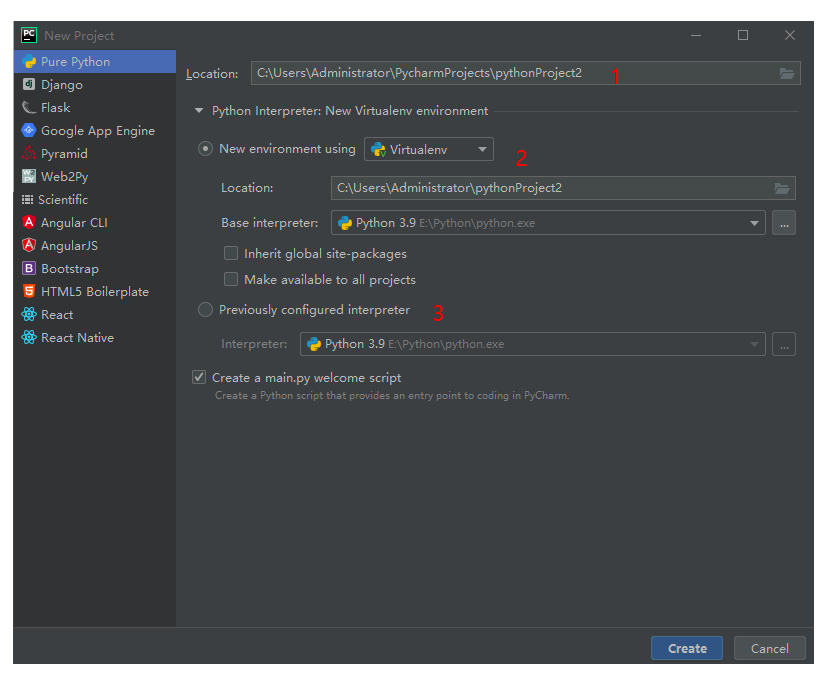Uncheck Create a main.py welcome script

point(199,377)
